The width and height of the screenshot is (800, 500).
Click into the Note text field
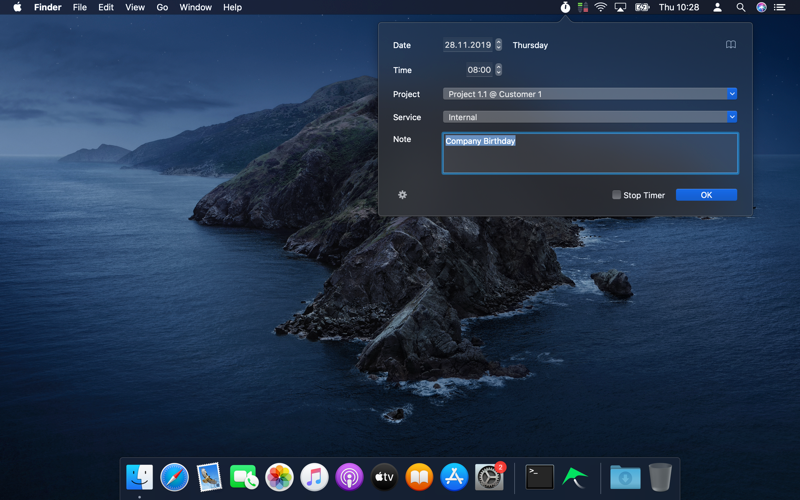590,154
